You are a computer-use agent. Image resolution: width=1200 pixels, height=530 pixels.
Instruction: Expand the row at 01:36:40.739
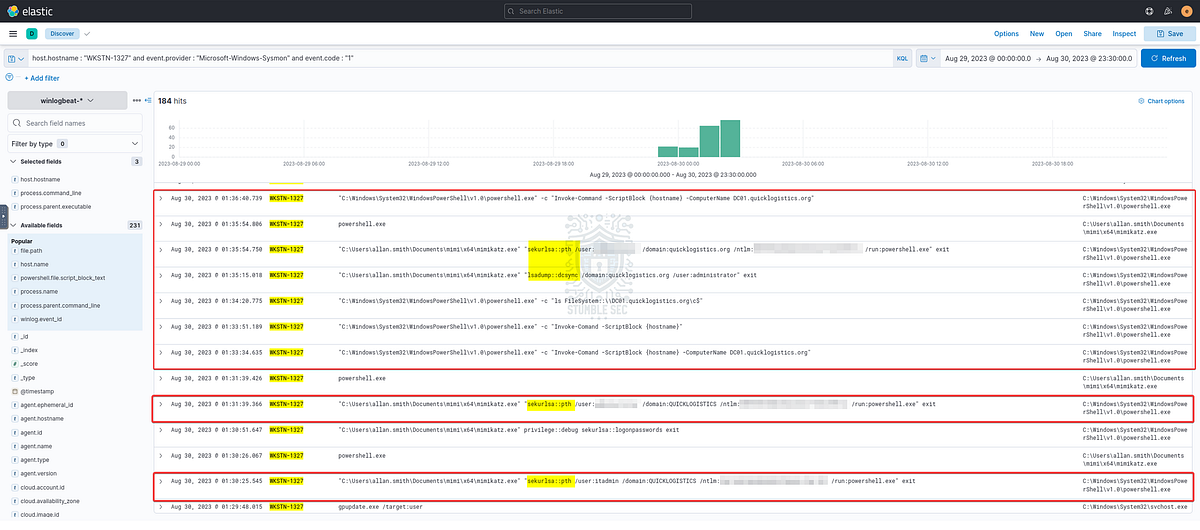pyautogui.click(x=161, y=198)
